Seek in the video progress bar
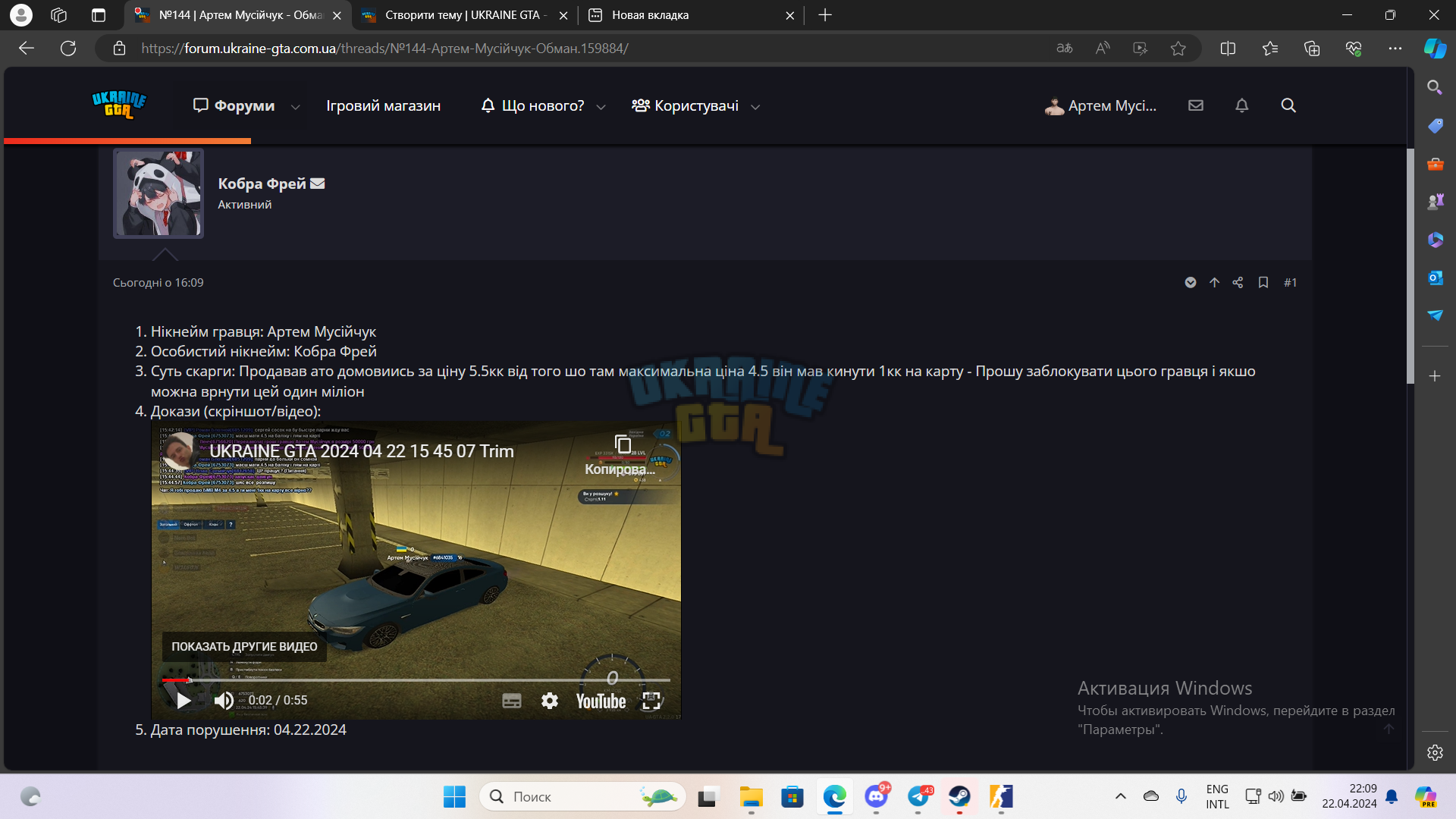The height and width of the screenshot is (819, 1456). point(416,680)
